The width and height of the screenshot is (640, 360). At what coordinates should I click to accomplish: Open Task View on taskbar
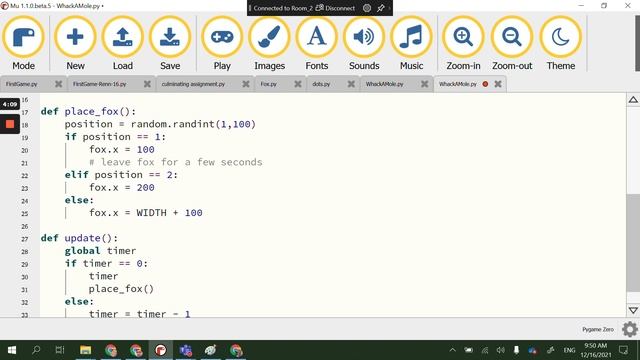tap(60, 350)
